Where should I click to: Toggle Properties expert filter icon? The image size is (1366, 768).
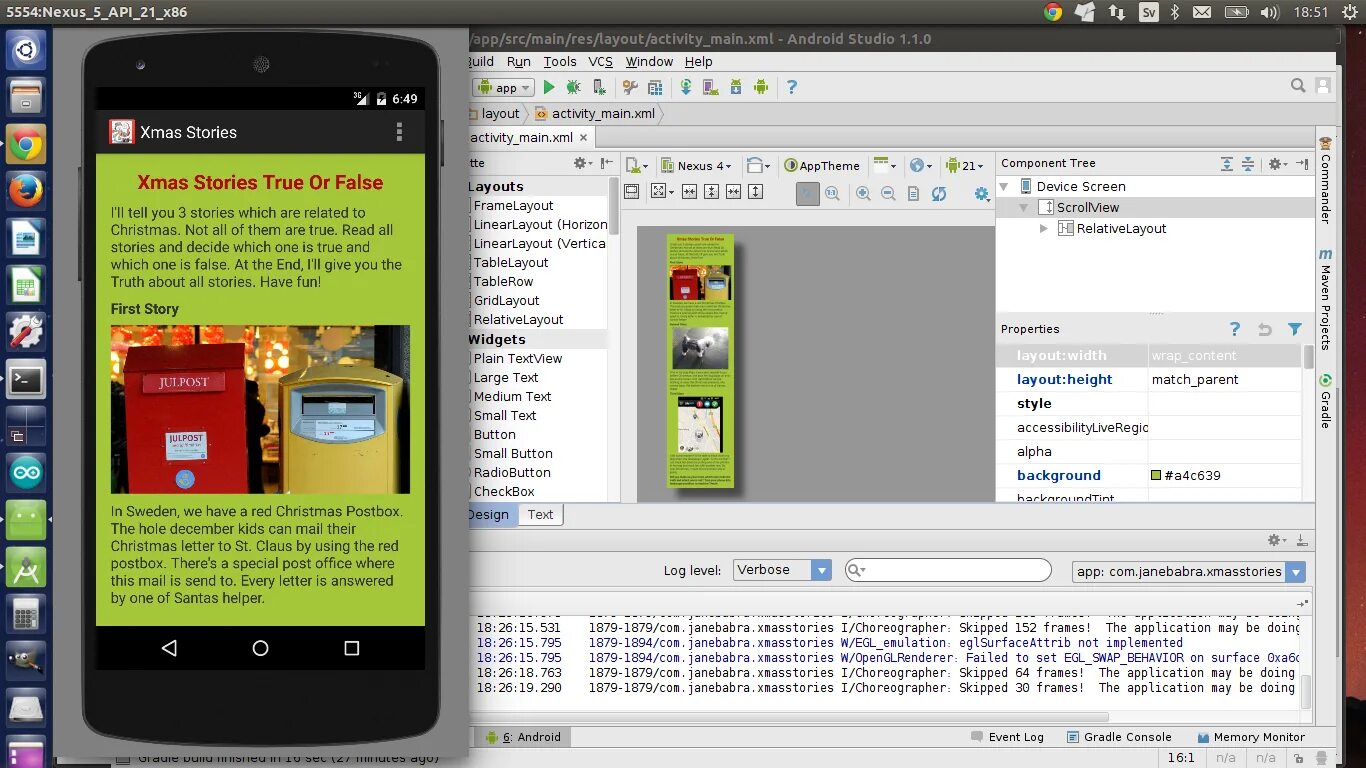pos(1295,329)
